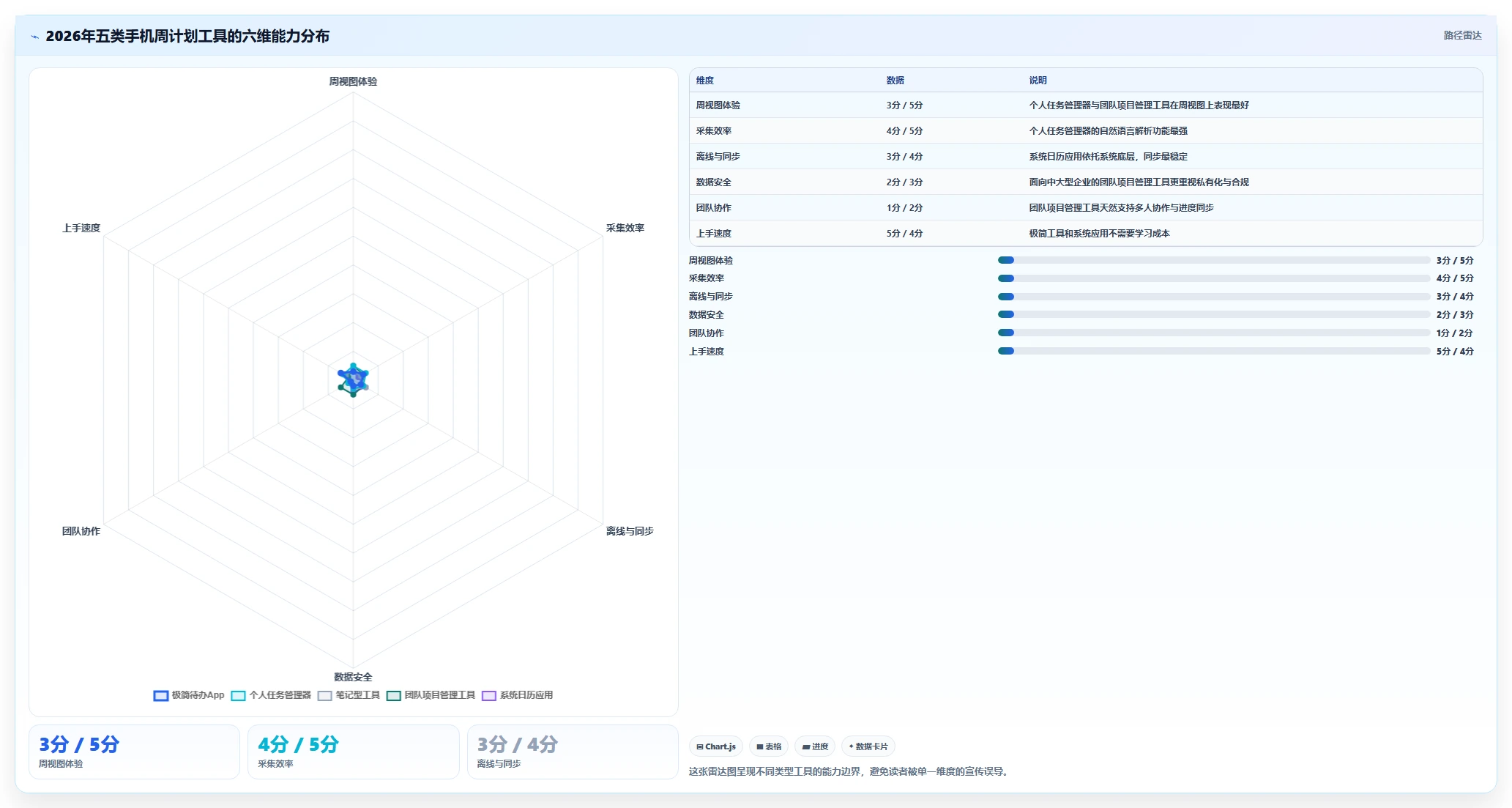The height and width of the screenshot is (808, 1512).
Task: Toggle 笔记型工具 legend swatch
Action: tap(325, 696)
